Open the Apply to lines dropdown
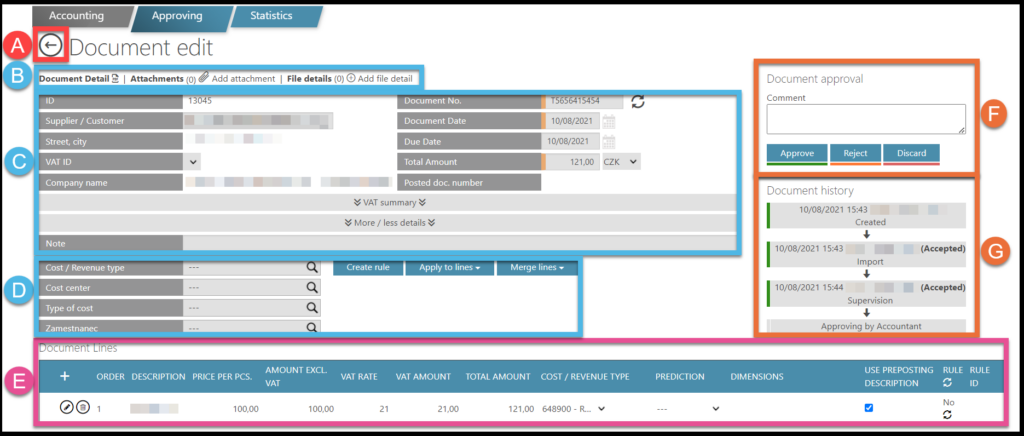 click(x=449, y=267)
